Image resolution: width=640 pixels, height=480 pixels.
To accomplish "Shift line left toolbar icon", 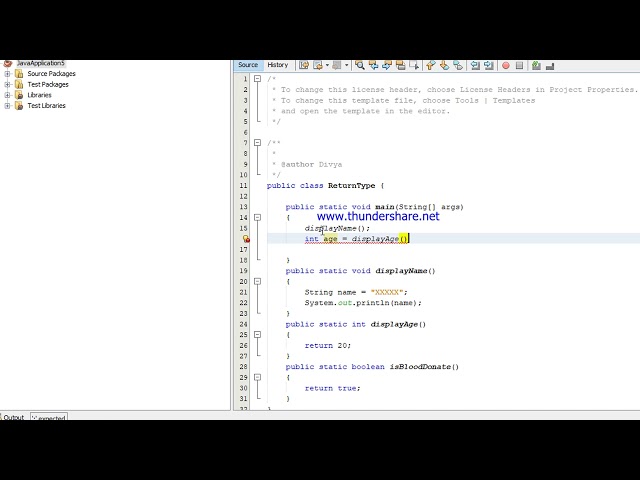I will point(475,65).
